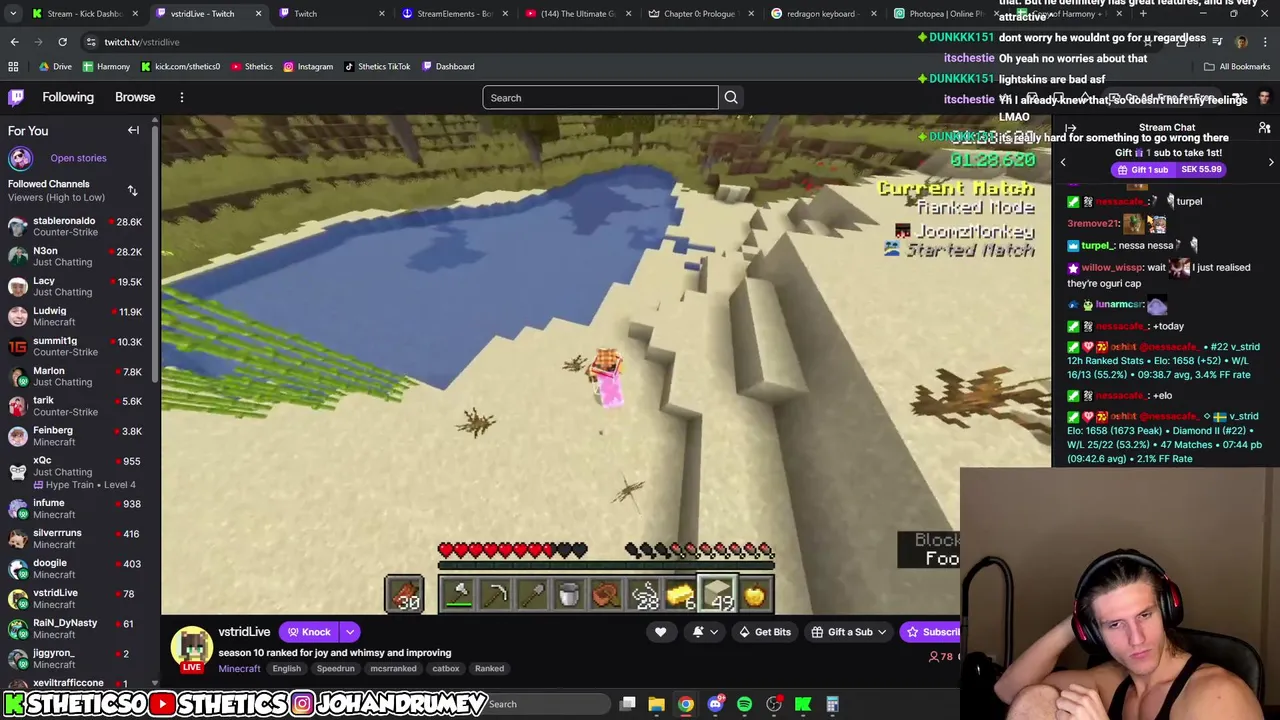Open Ludwig's Minecraft stream

76,316
